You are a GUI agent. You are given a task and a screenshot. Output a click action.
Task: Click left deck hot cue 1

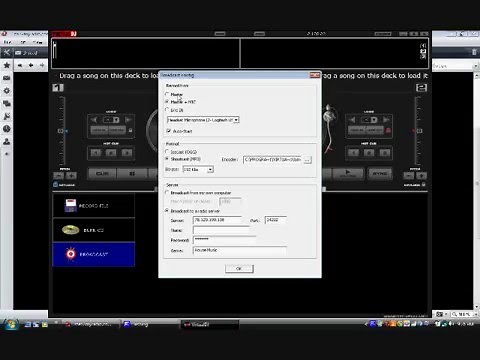(96, 153)
